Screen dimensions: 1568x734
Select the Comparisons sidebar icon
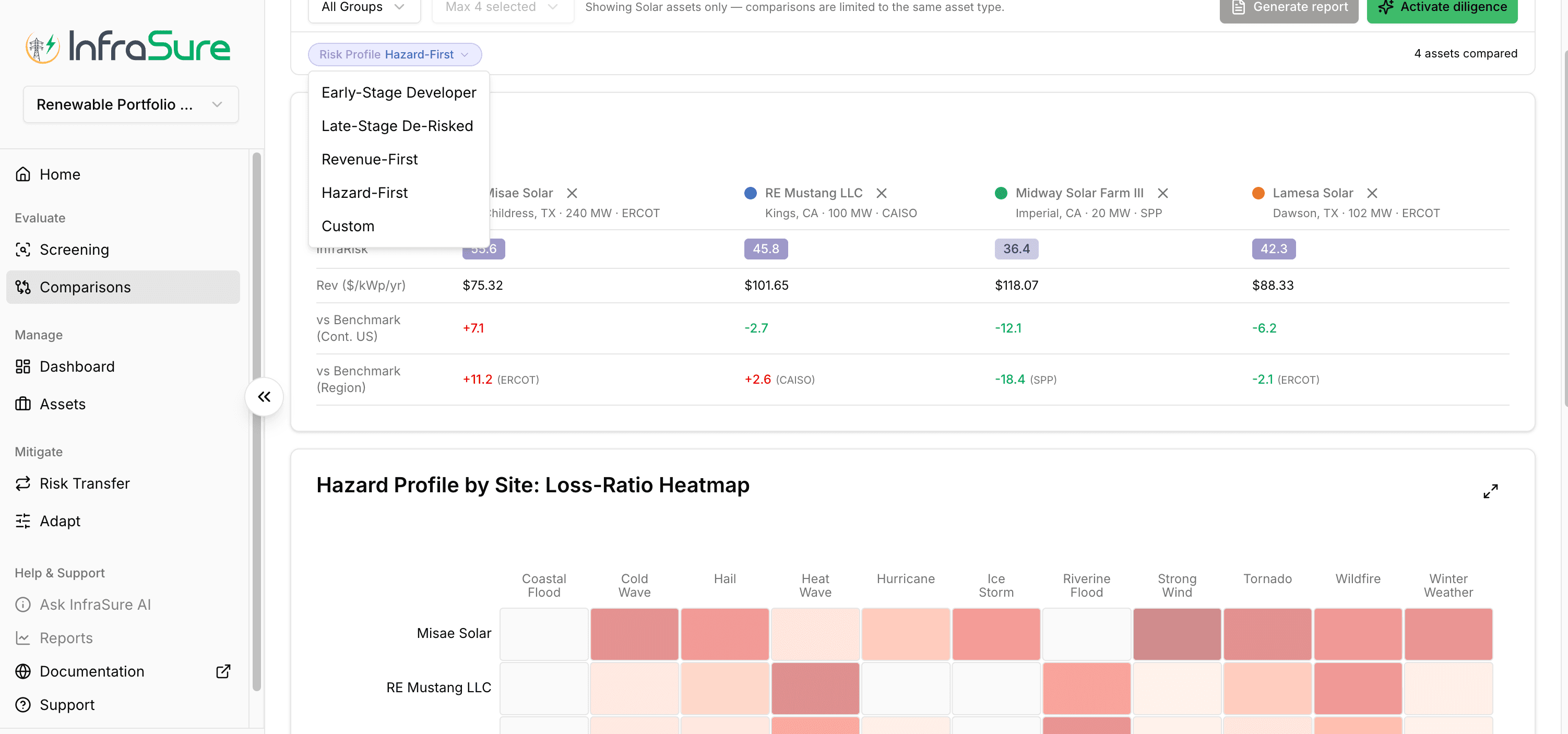click(x=23, y=287)
